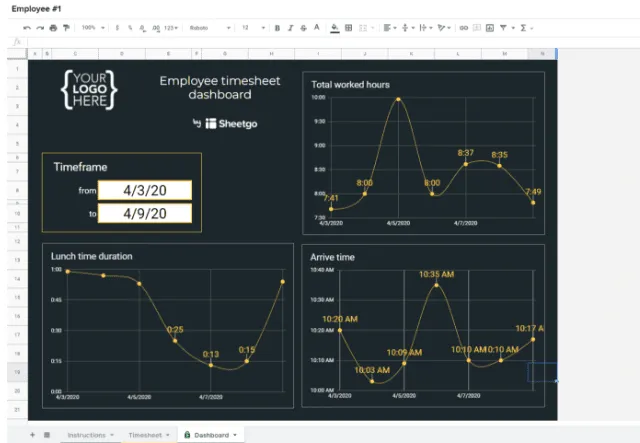Viewport: 640px width, 443px height.
Task: Click the Timeframe label
Action: [x=80, y=167]
